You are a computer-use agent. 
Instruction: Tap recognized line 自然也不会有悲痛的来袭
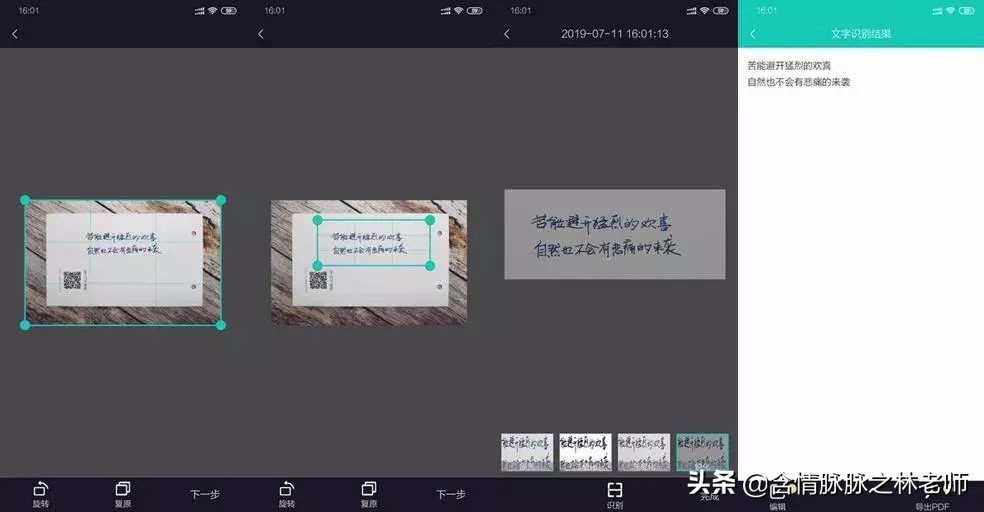[799, 82]
